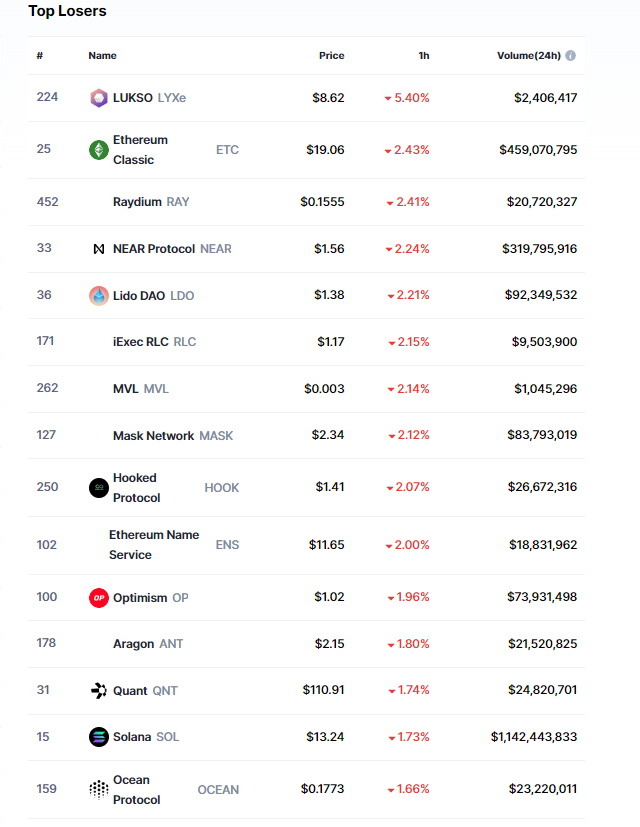This screenshot has height=827, width=640.
Task: Click the Solana logo icon
Action: click(x=98, y=737)
